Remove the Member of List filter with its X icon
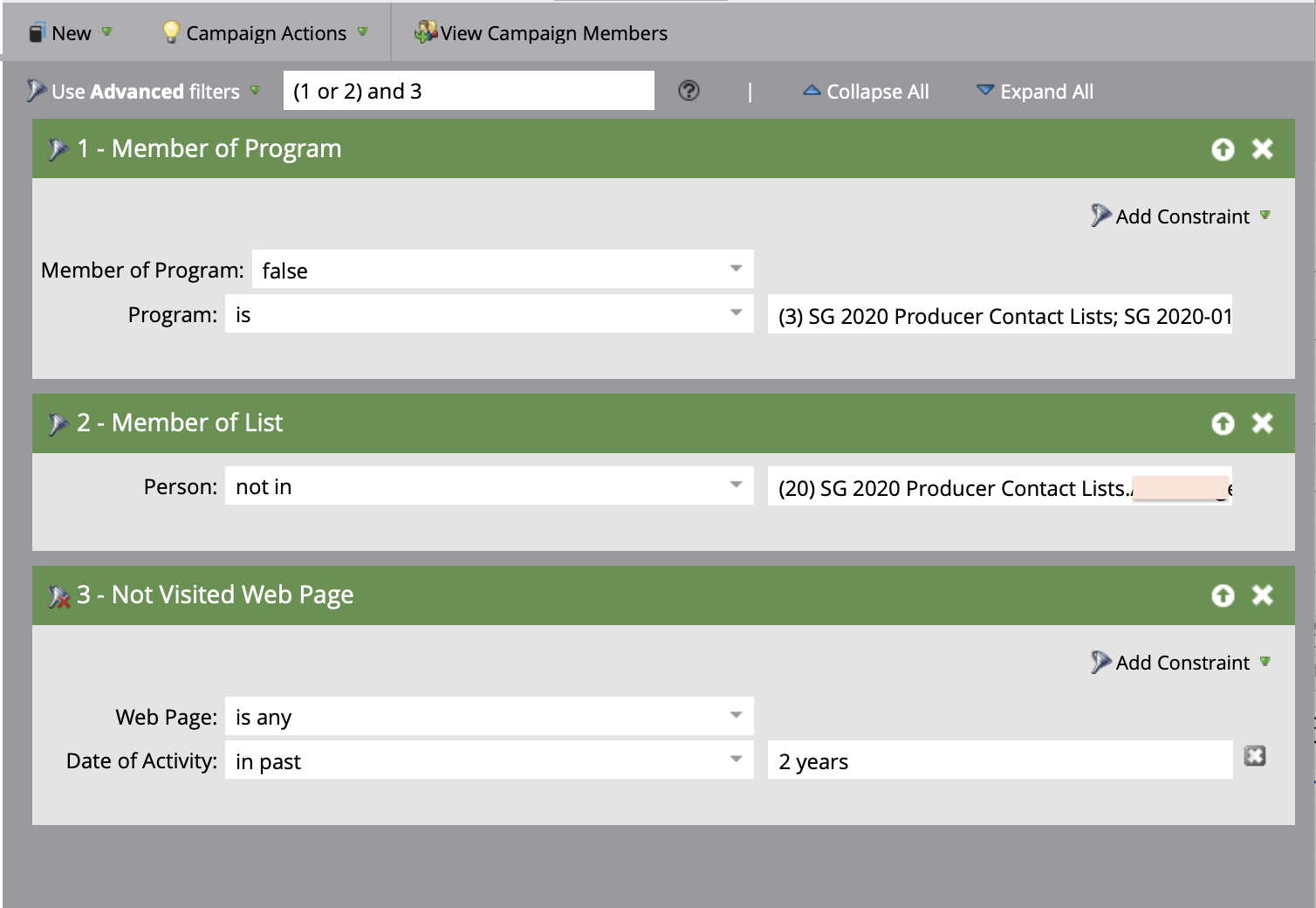Image resolution: width=1316 pixels, height=908 pixels. coord(1263,423)
